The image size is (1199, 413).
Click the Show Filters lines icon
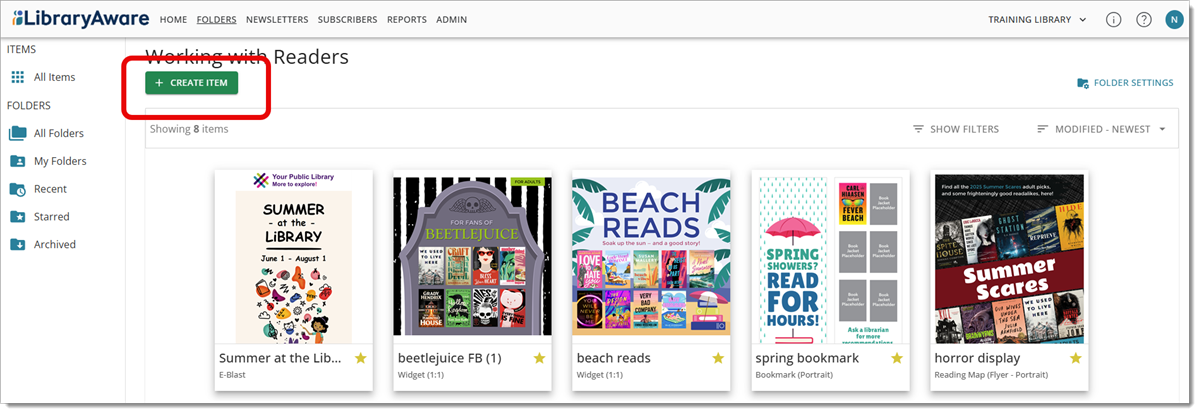pyautogui.click(x=918, y=129)
